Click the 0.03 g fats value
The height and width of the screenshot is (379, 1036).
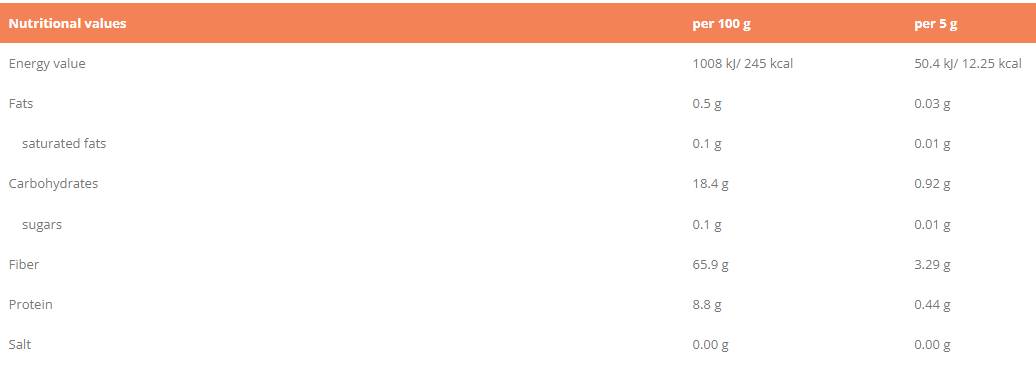click(x=932, y=104)
